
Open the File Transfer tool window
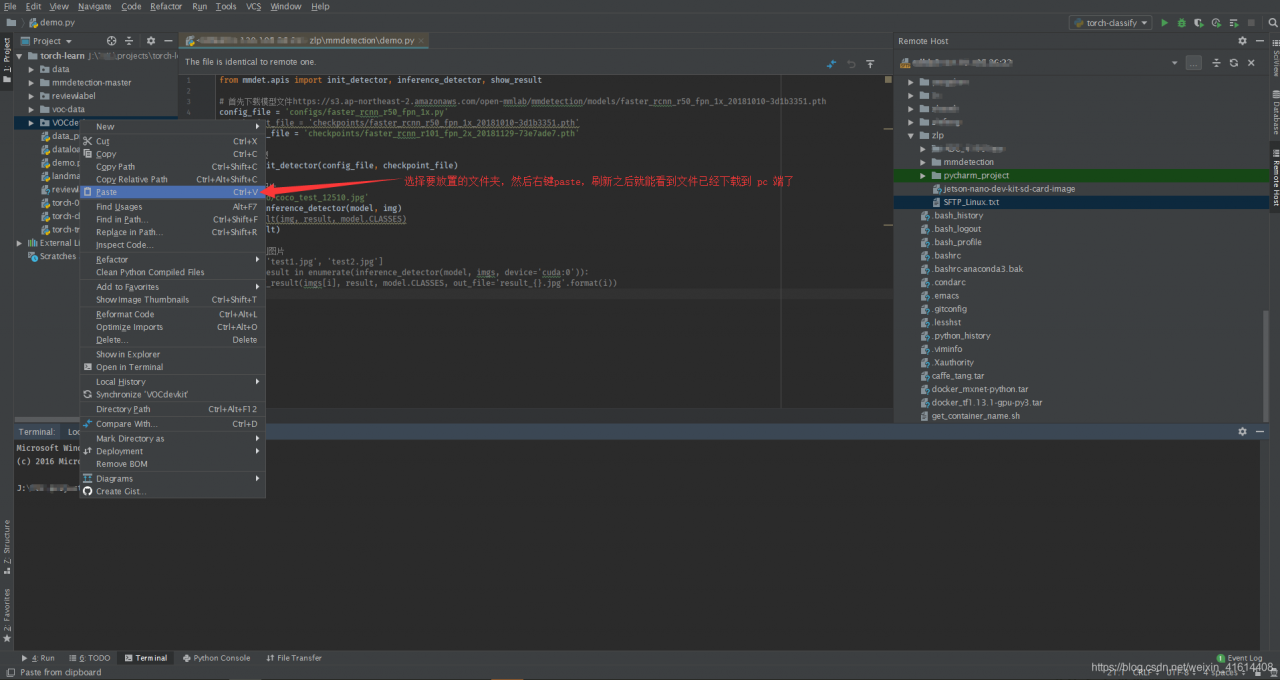pos(294,658)
